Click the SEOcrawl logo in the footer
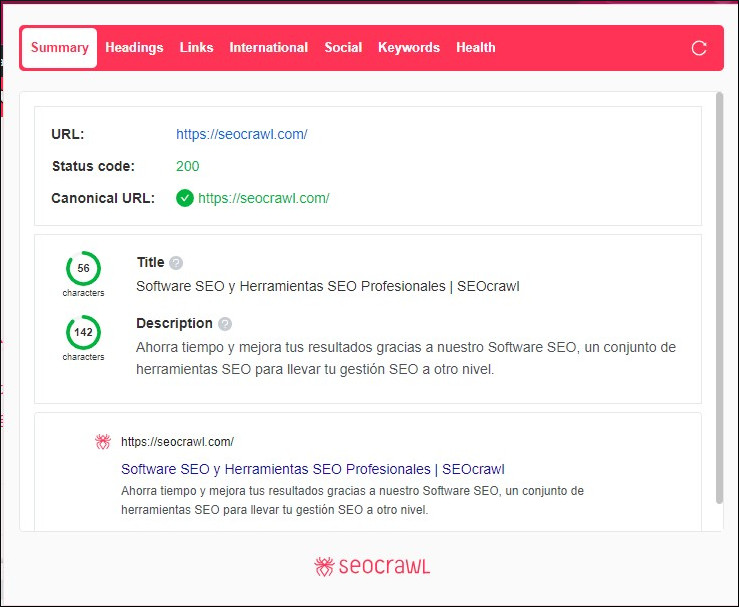This screenshot has height=607, width=739. click(372, 566)
